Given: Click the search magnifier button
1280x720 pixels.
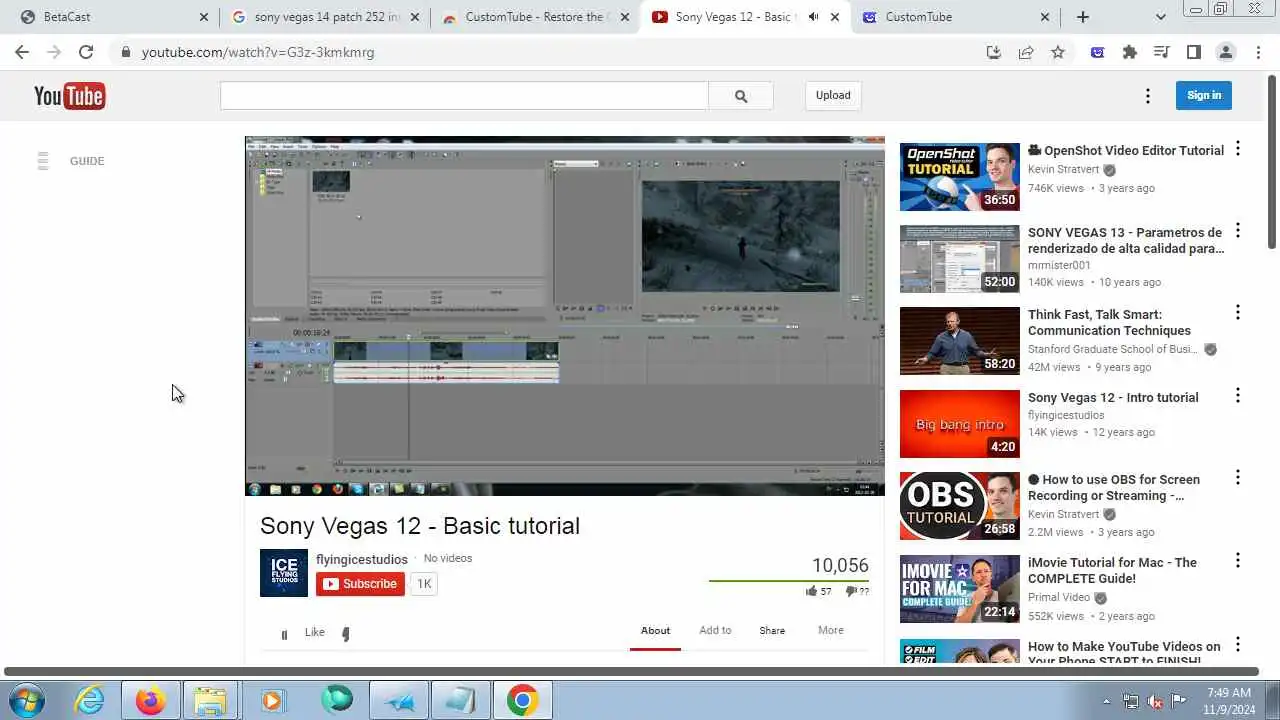Looking at the screenshot, I should (x=741, y=96).
